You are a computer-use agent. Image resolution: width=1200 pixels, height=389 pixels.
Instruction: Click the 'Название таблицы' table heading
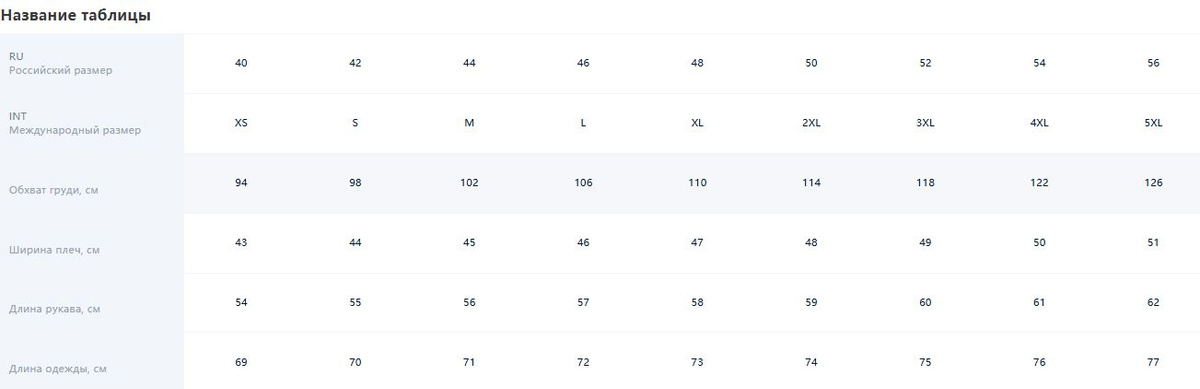click(76, 16)
